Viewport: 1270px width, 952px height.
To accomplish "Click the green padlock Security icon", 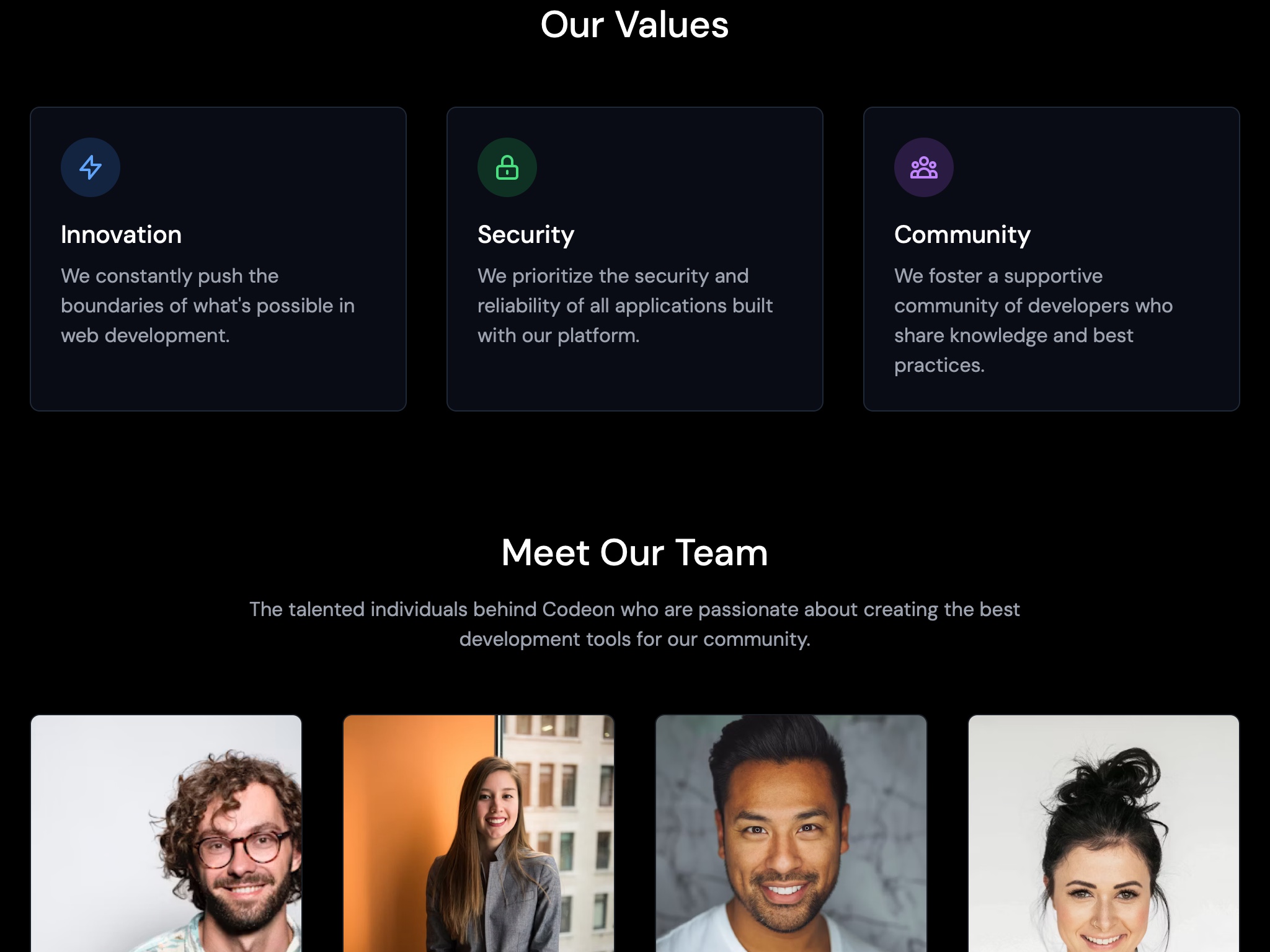I will click(507, 167).
